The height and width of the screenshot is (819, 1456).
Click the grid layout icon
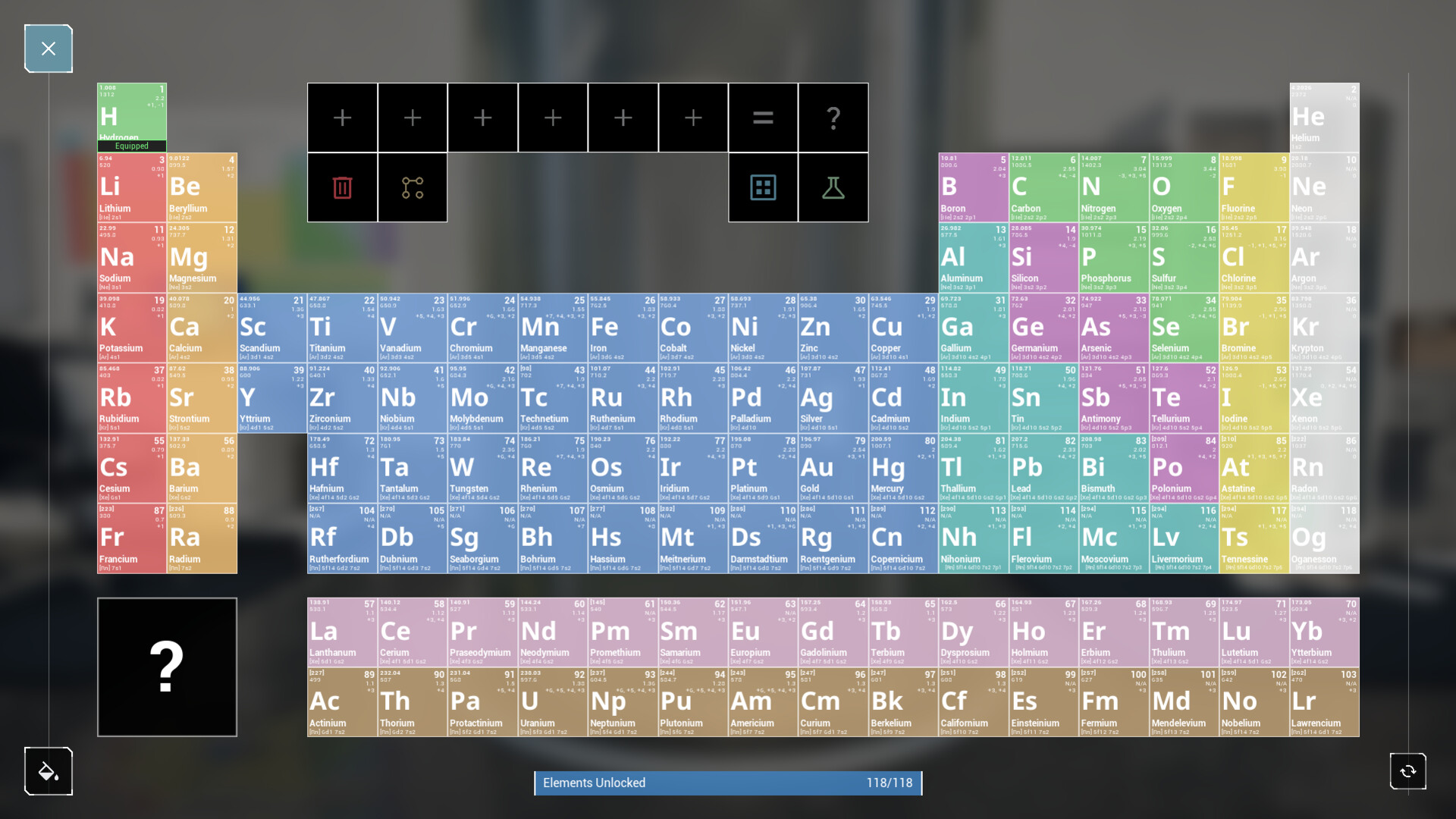tap(763, 187)
